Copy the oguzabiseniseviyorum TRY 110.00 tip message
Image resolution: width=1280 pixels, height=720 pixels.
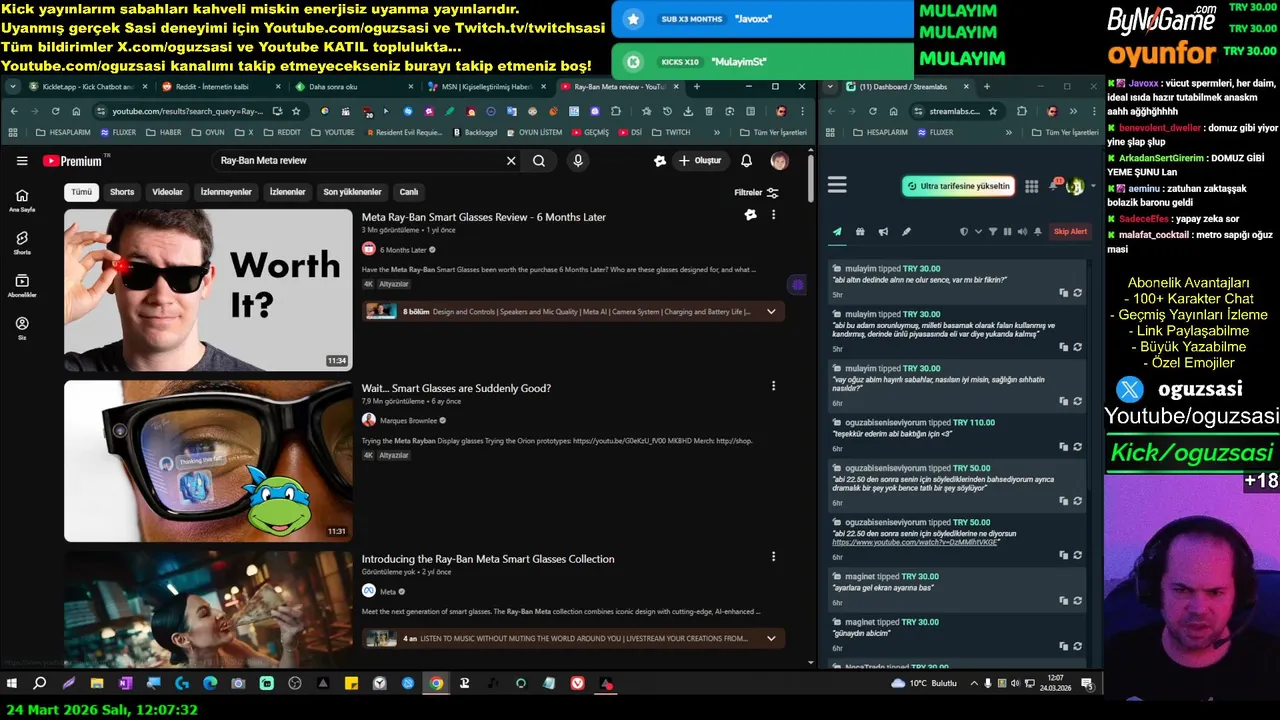(1064, 447)
